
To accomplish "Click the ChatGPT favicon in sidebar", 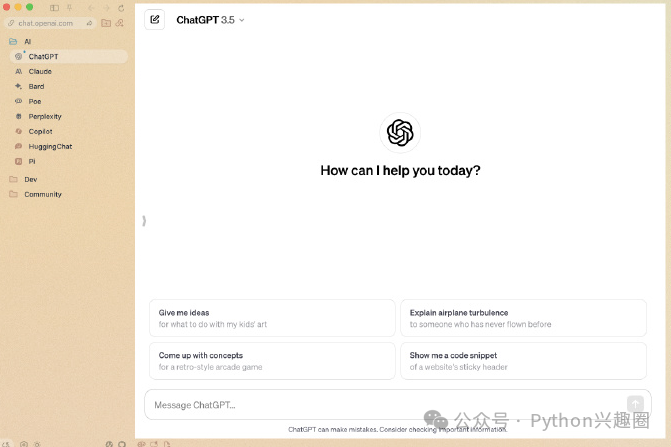I will 18,56.
